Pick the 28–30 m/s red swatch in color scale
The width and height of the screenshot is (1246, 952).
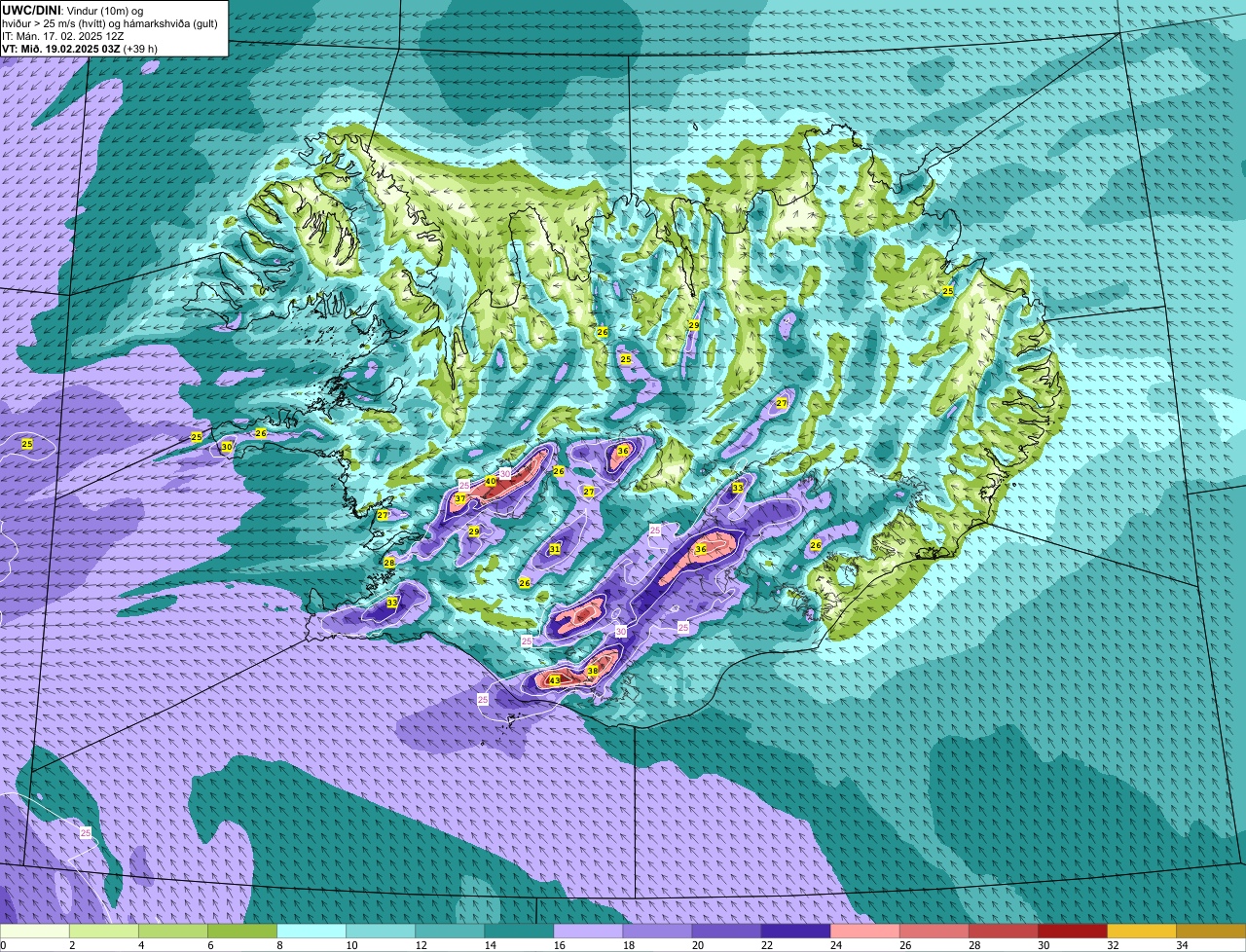(x=1003, y=931)
